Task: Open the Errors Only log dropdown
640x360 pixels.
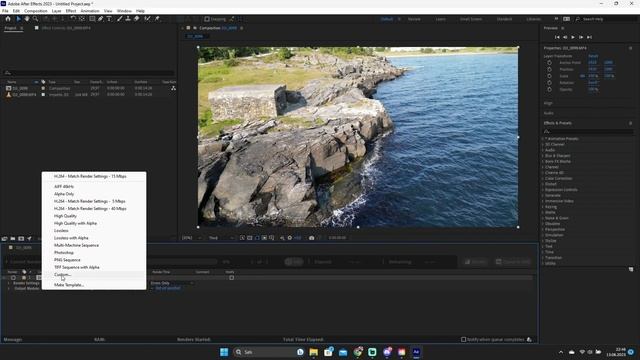Action: (171, 283)
